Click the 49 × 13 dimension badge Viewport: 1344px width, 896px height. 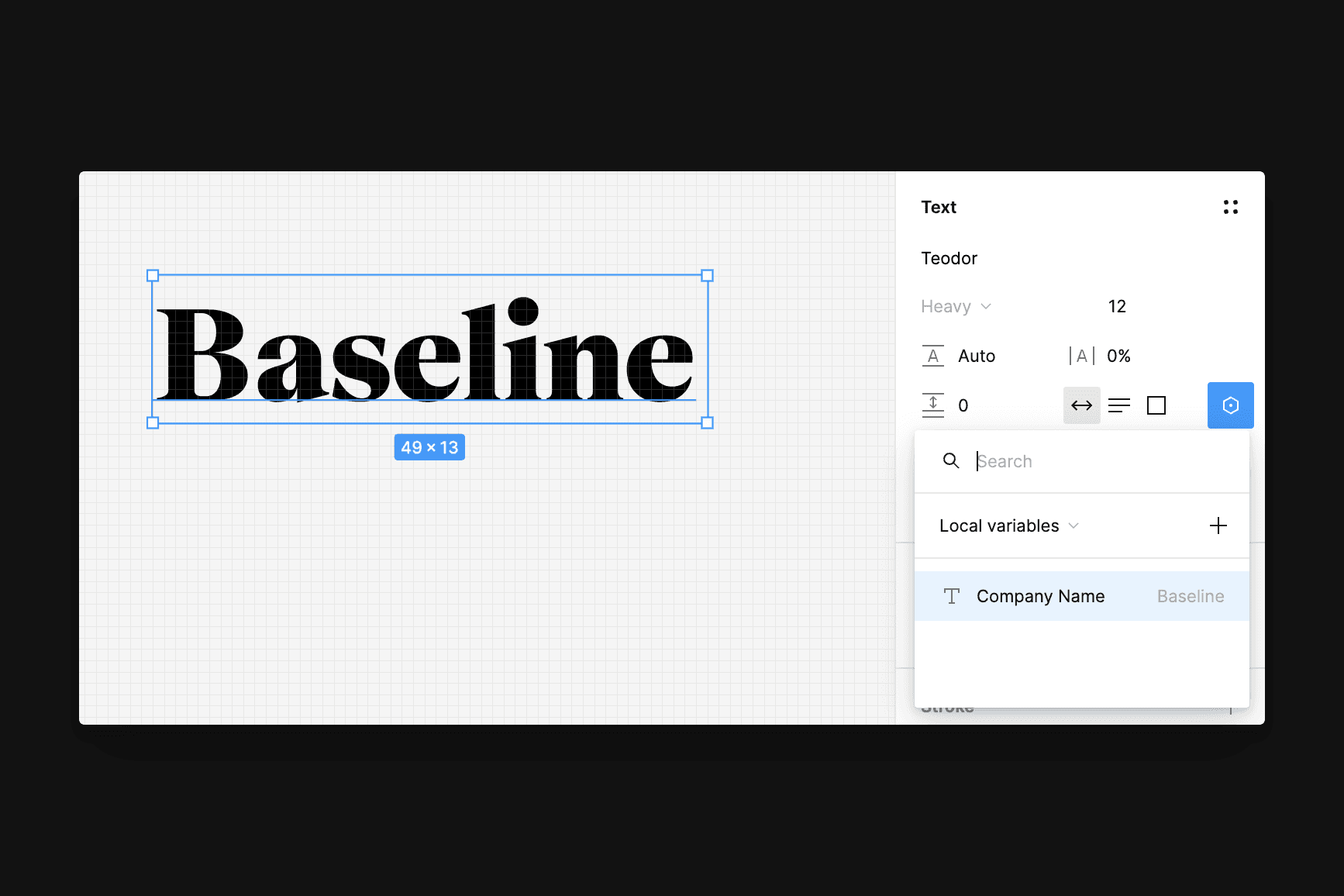[429, 447]
